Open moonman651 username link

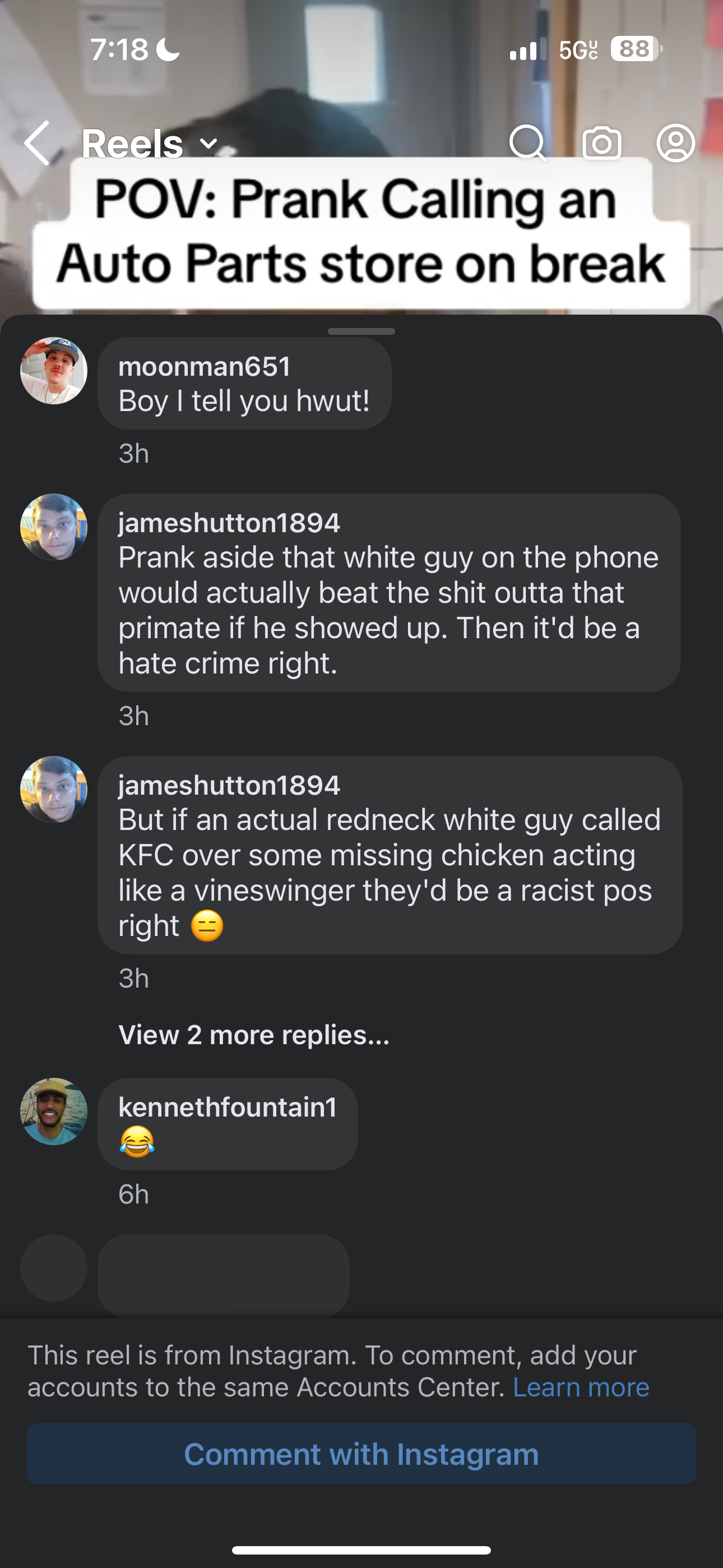point(205,366)
